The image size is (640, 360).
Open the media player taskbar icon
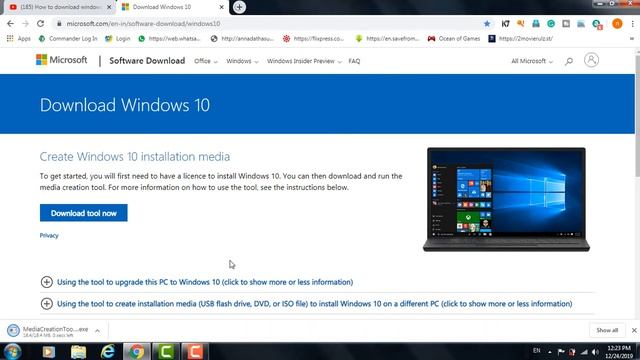(x=49, y=351)
